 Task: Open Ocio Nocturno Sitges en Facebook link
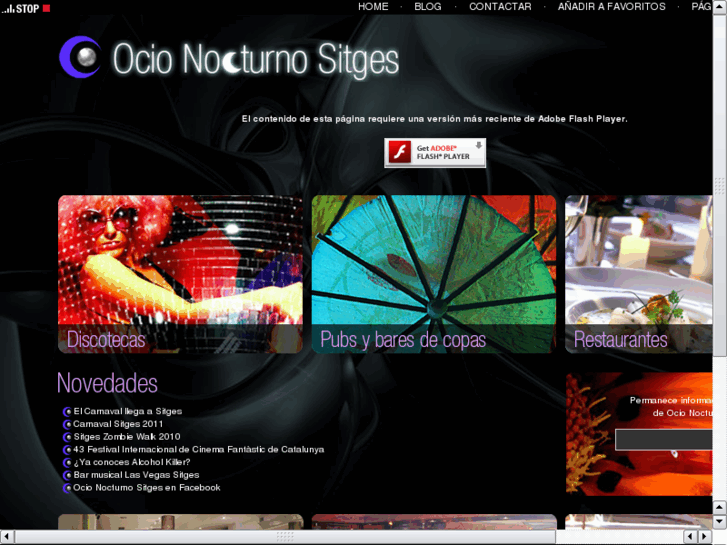(x=147, y=488)
